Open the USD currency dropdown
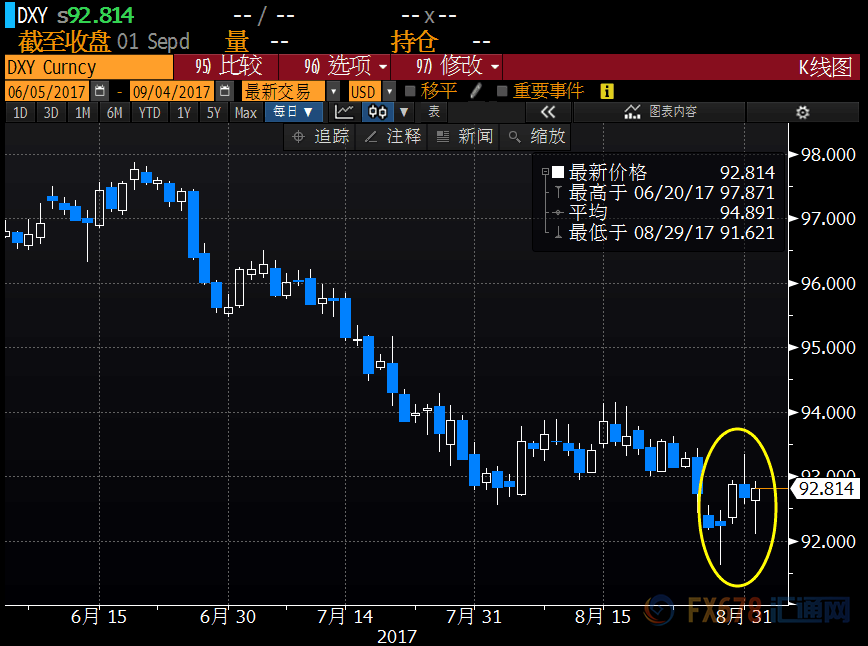Viewport: 868px width, 646px height. (x=370, y=91)
